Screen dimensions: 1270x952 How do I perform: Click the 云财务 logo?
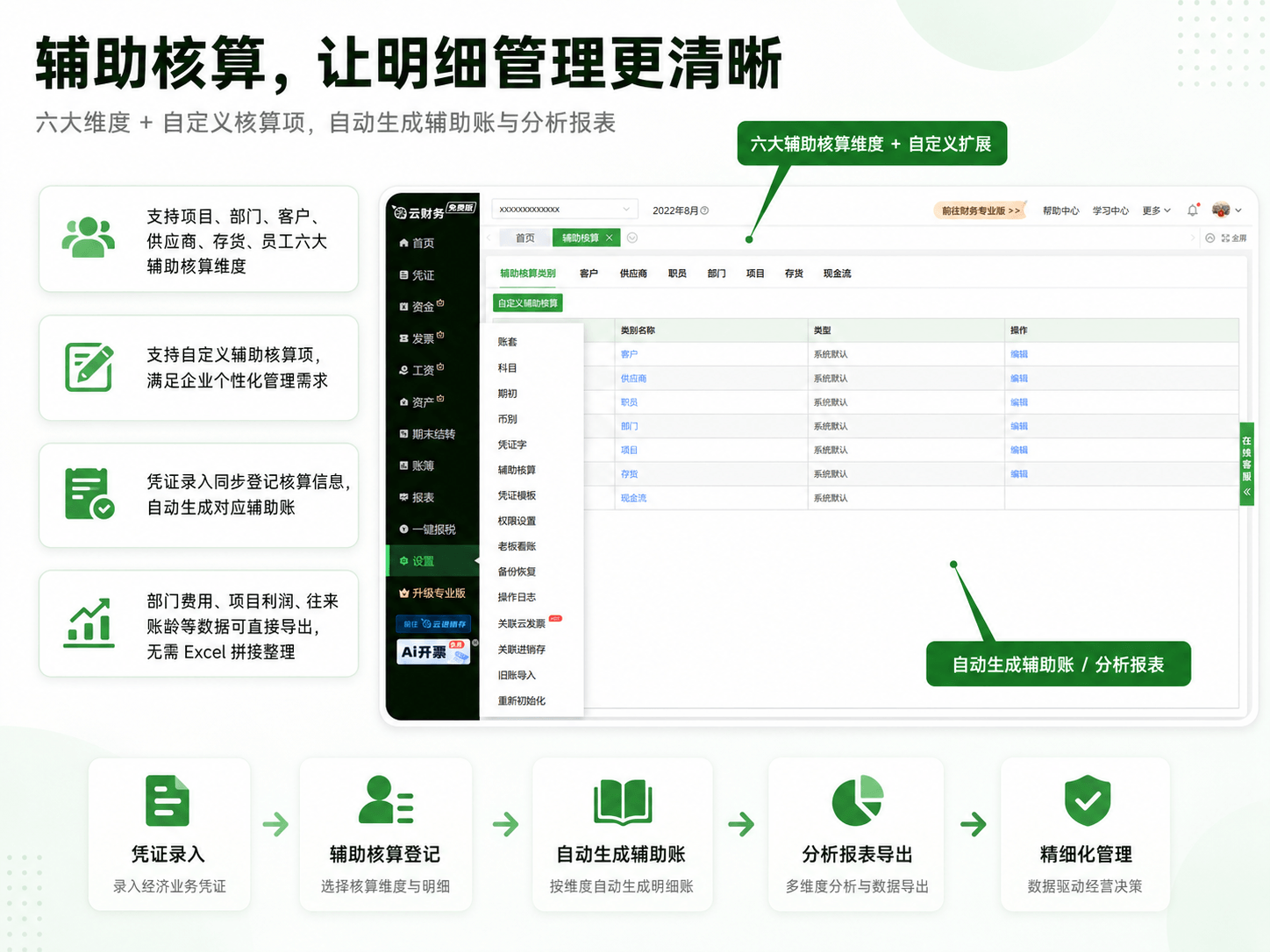click(x=433, y=211)
